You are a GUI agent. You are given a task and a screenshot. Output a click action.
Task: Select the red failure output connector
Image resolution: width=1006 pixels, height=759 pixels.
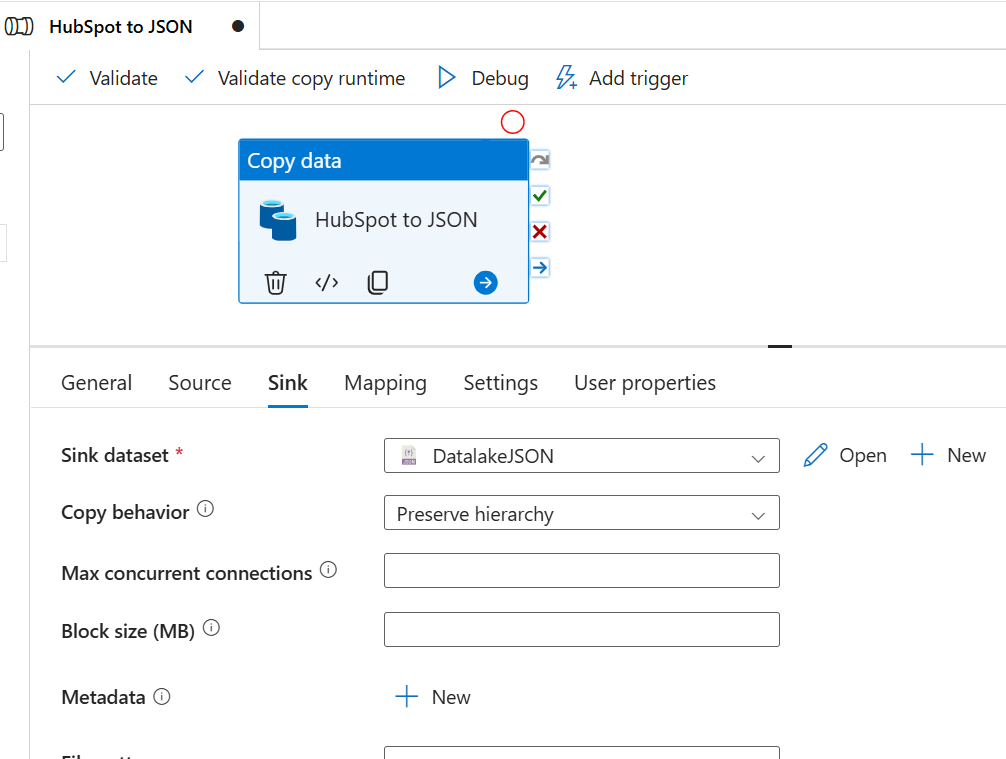click(540, 232)
